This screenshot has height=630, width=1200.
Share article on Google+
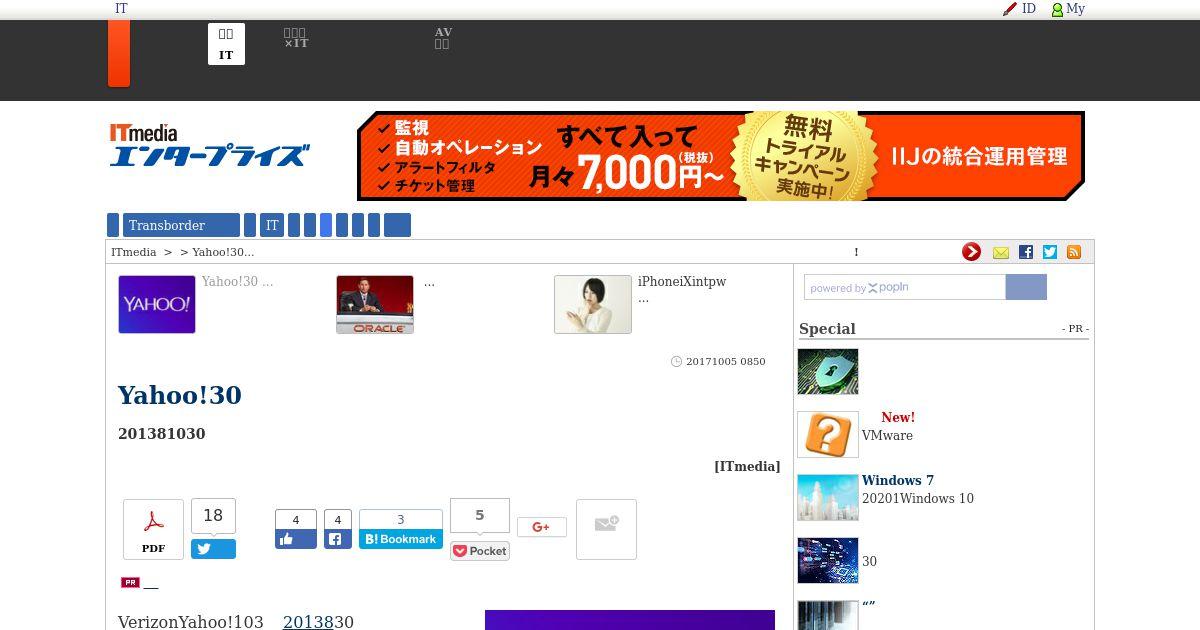point(542,527)
